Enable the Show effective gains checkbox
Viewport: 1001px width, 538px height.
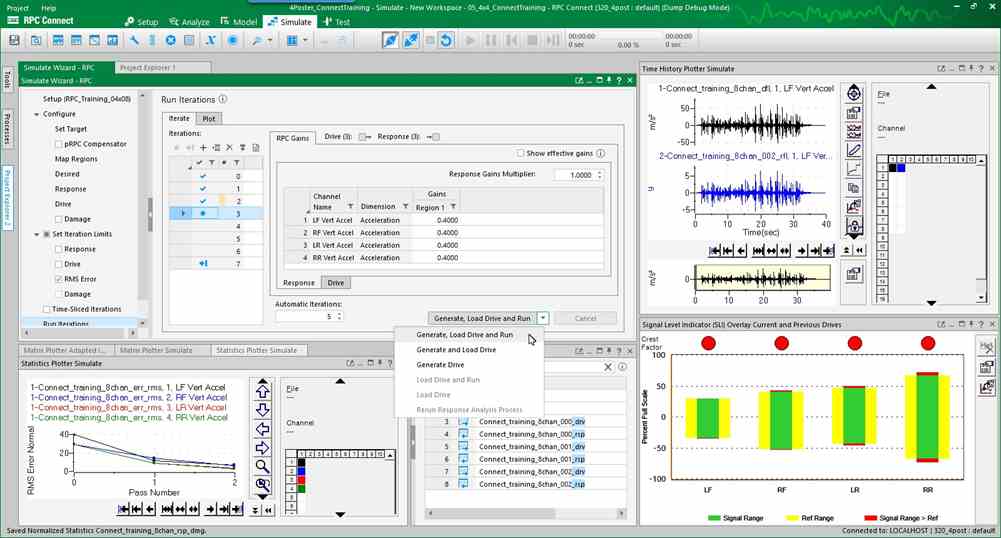click(x=521, y=153)
